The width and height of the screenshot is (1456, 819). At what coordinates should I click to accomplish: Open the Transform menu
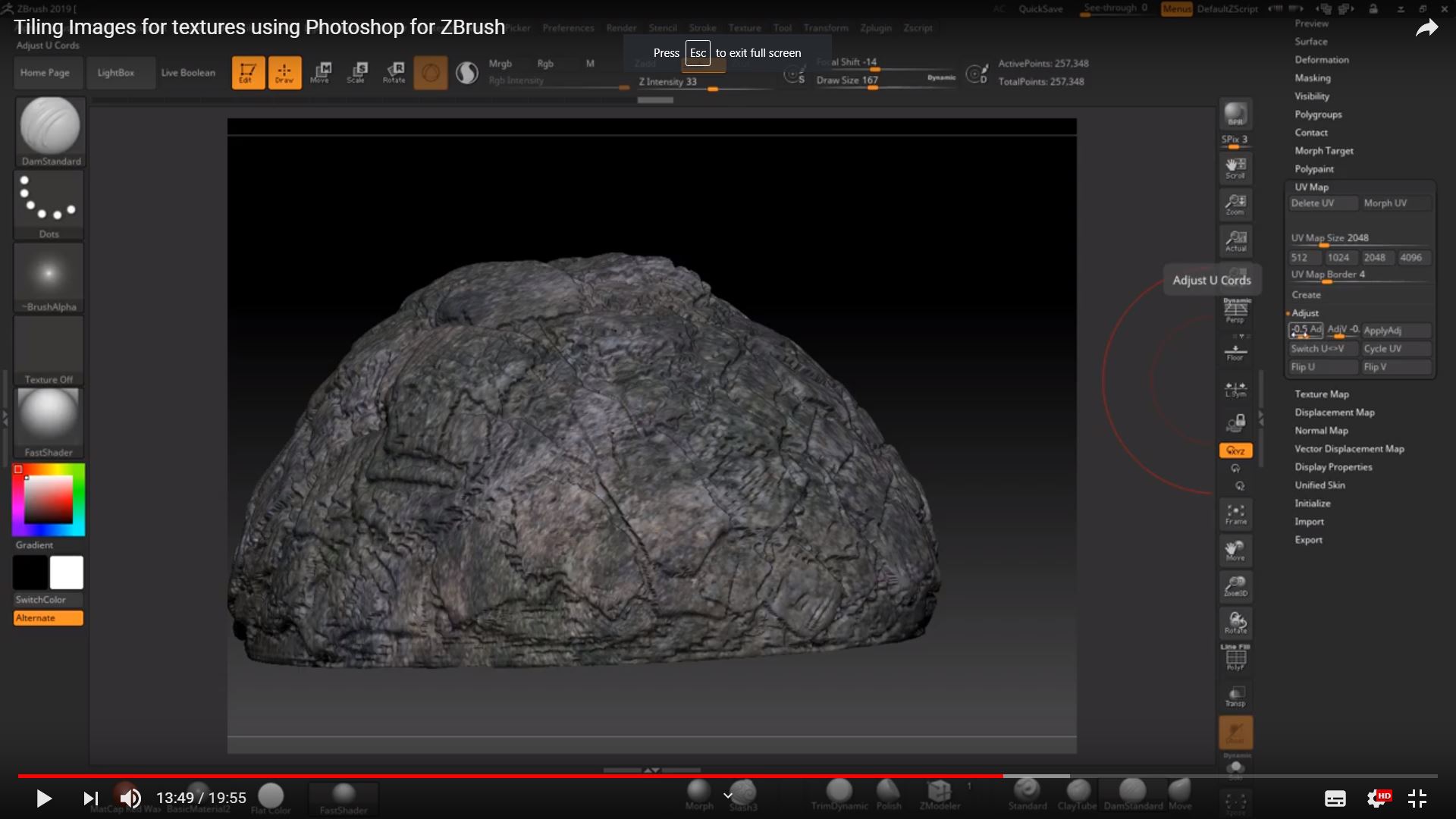pos(826,28)
